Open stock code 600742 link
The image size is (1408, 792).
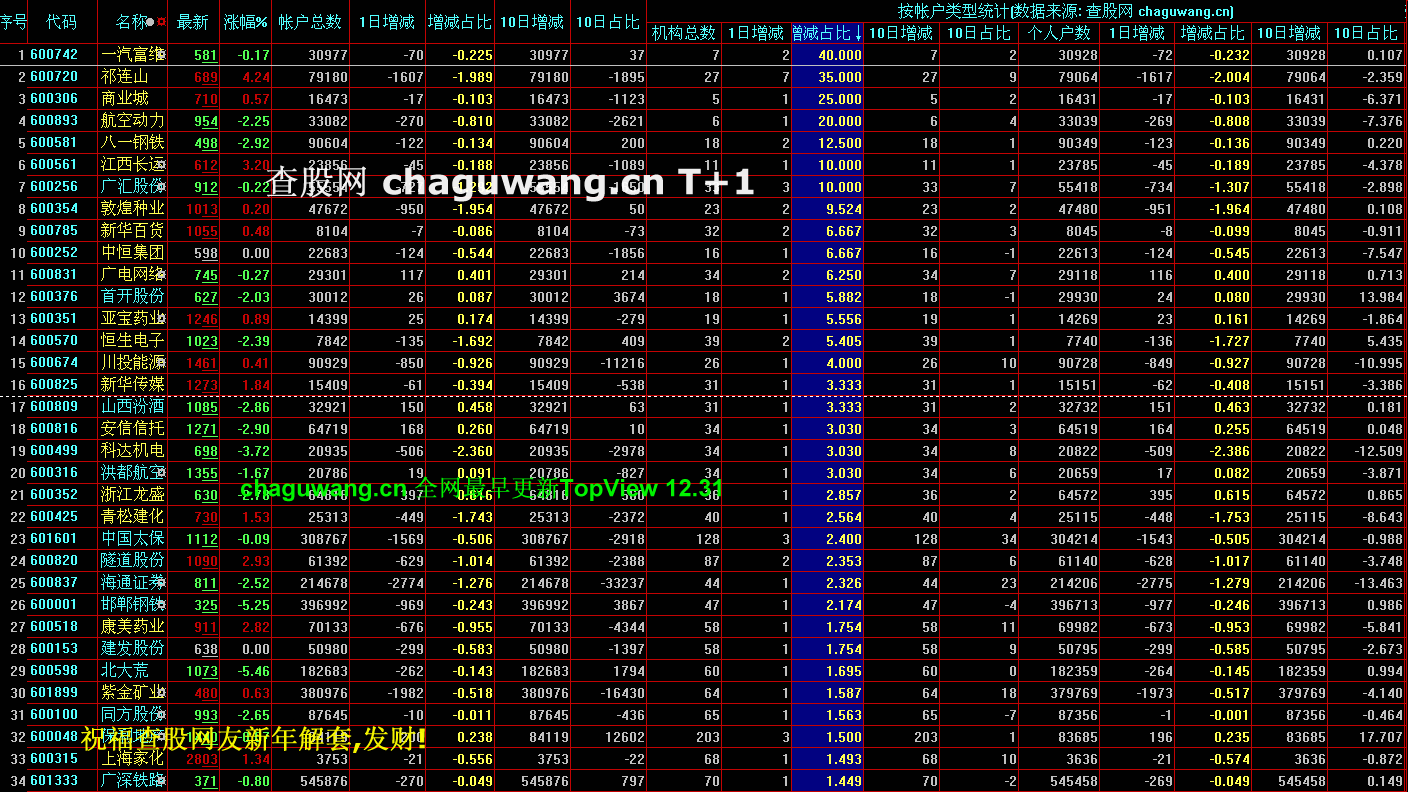point(54,55)
